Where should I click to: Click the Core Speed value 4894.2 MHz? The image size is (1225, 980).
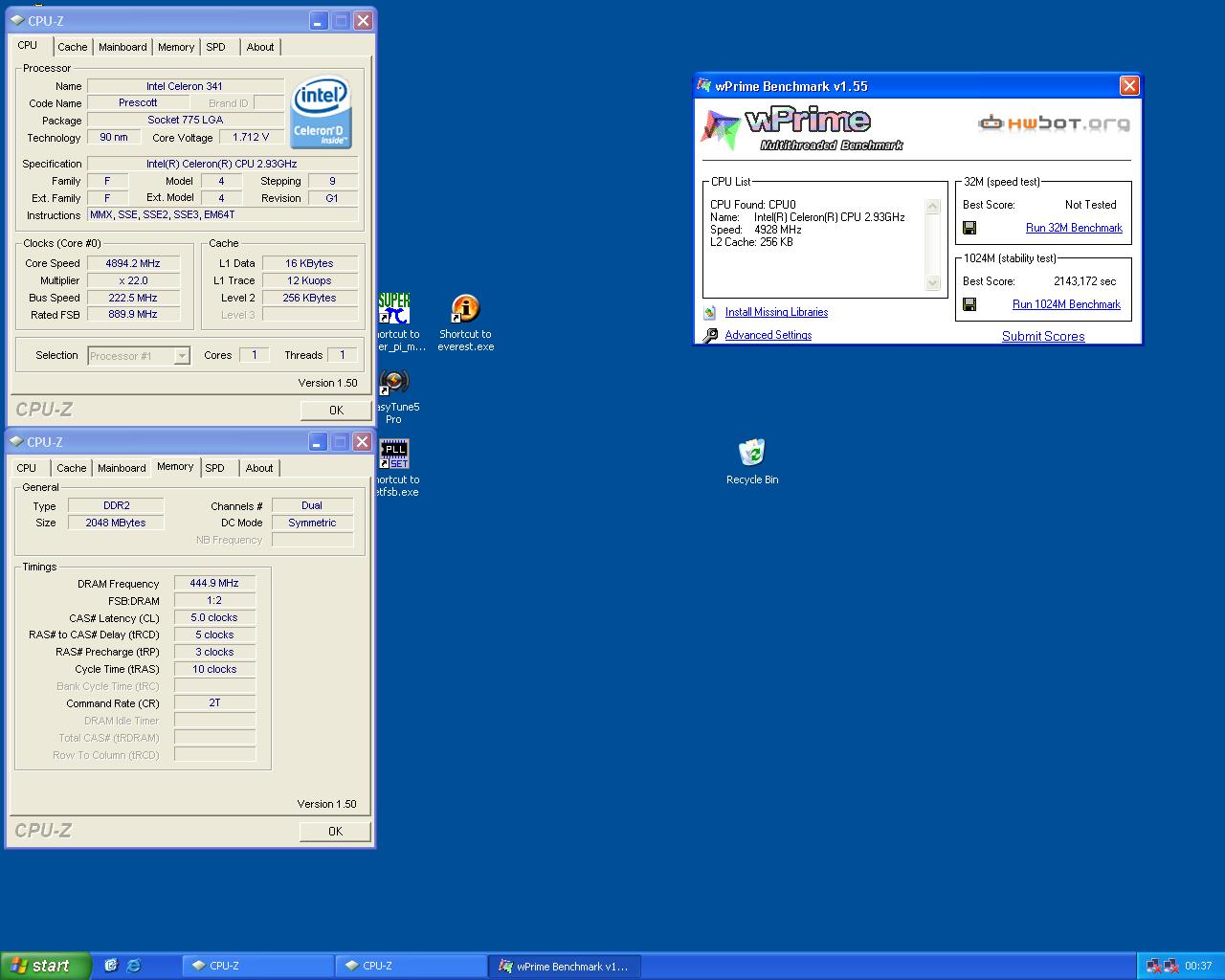133,263
